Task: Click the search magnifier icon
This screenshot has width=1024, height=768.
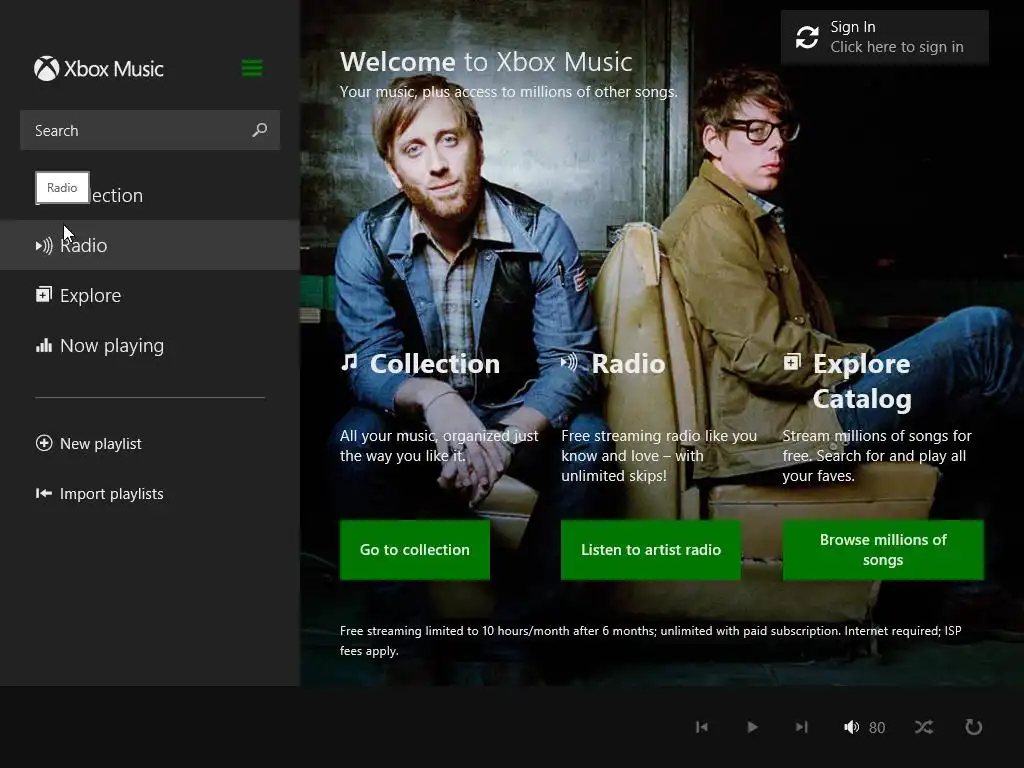Action: (x=260, y=130)
